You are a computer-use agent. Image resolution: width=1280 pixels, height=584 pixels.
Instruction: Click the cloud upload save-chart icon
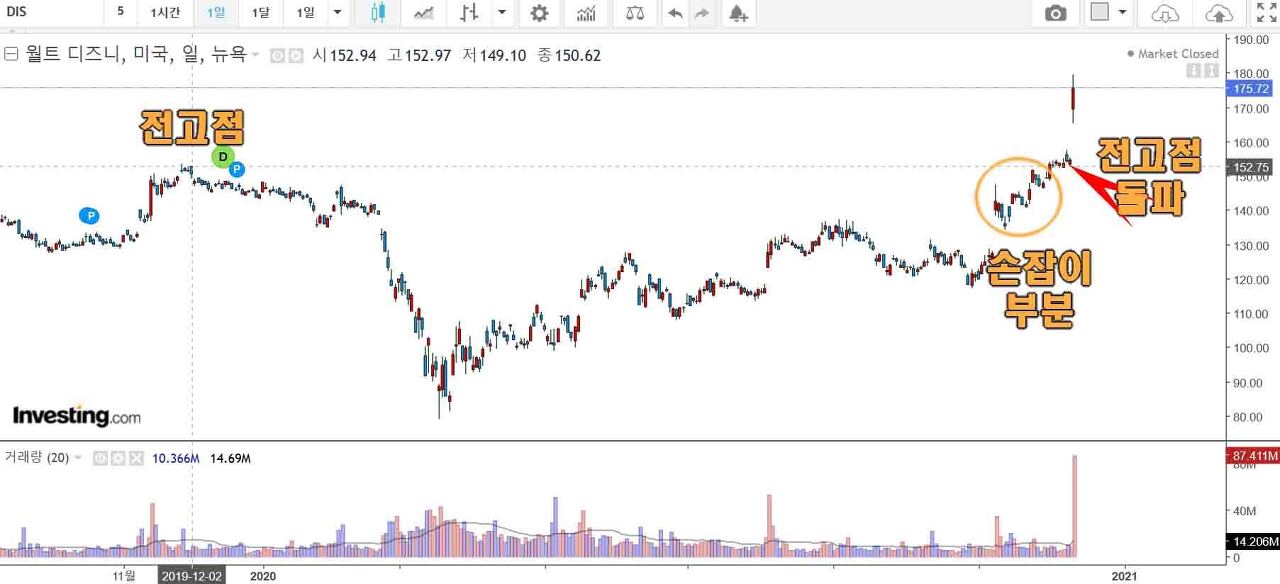[x=1220, y=13]
